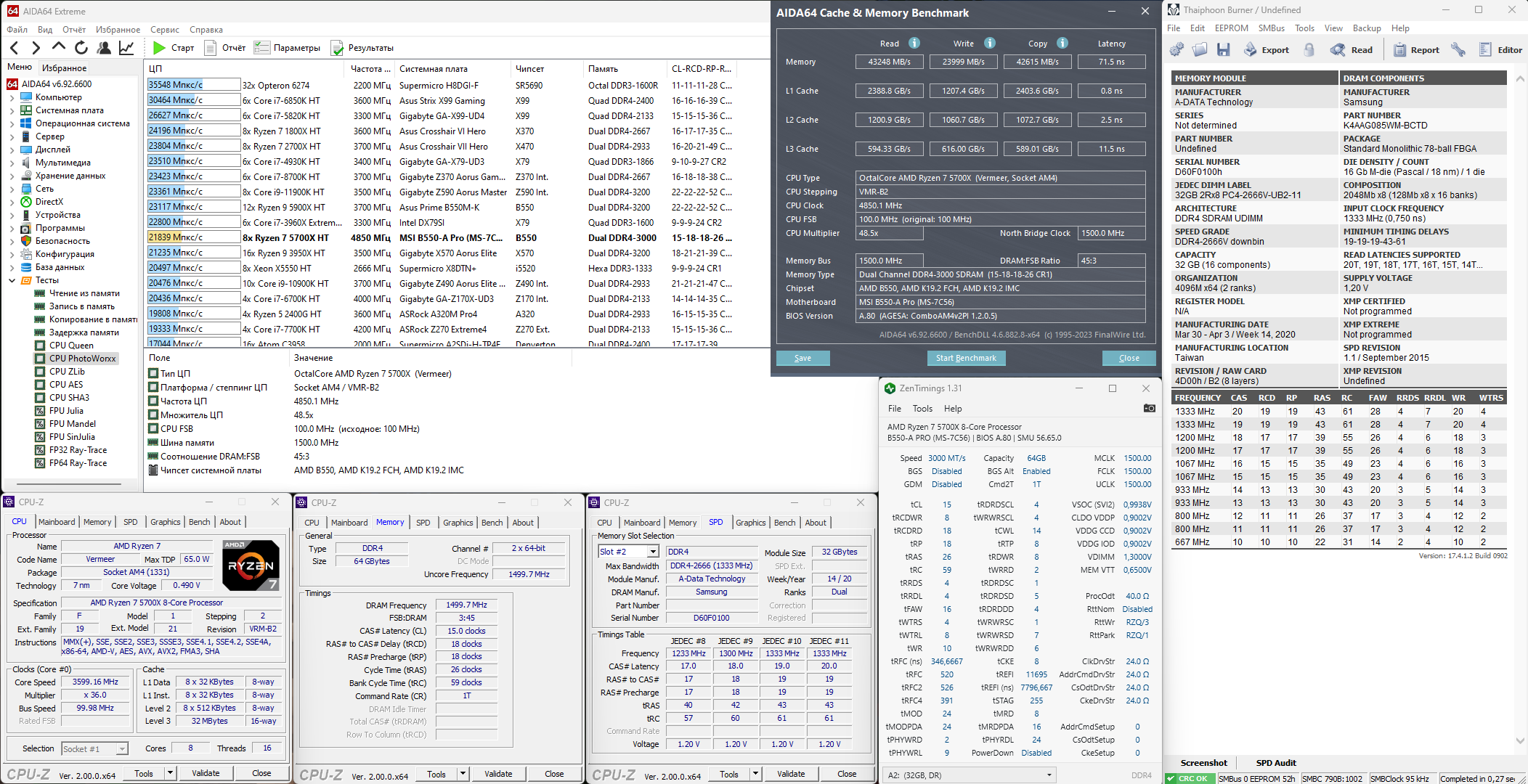This screenshot has width=1528, height=784.
Task: Select the CPU Queen benchmark item
Action: (x=71, y=346)
